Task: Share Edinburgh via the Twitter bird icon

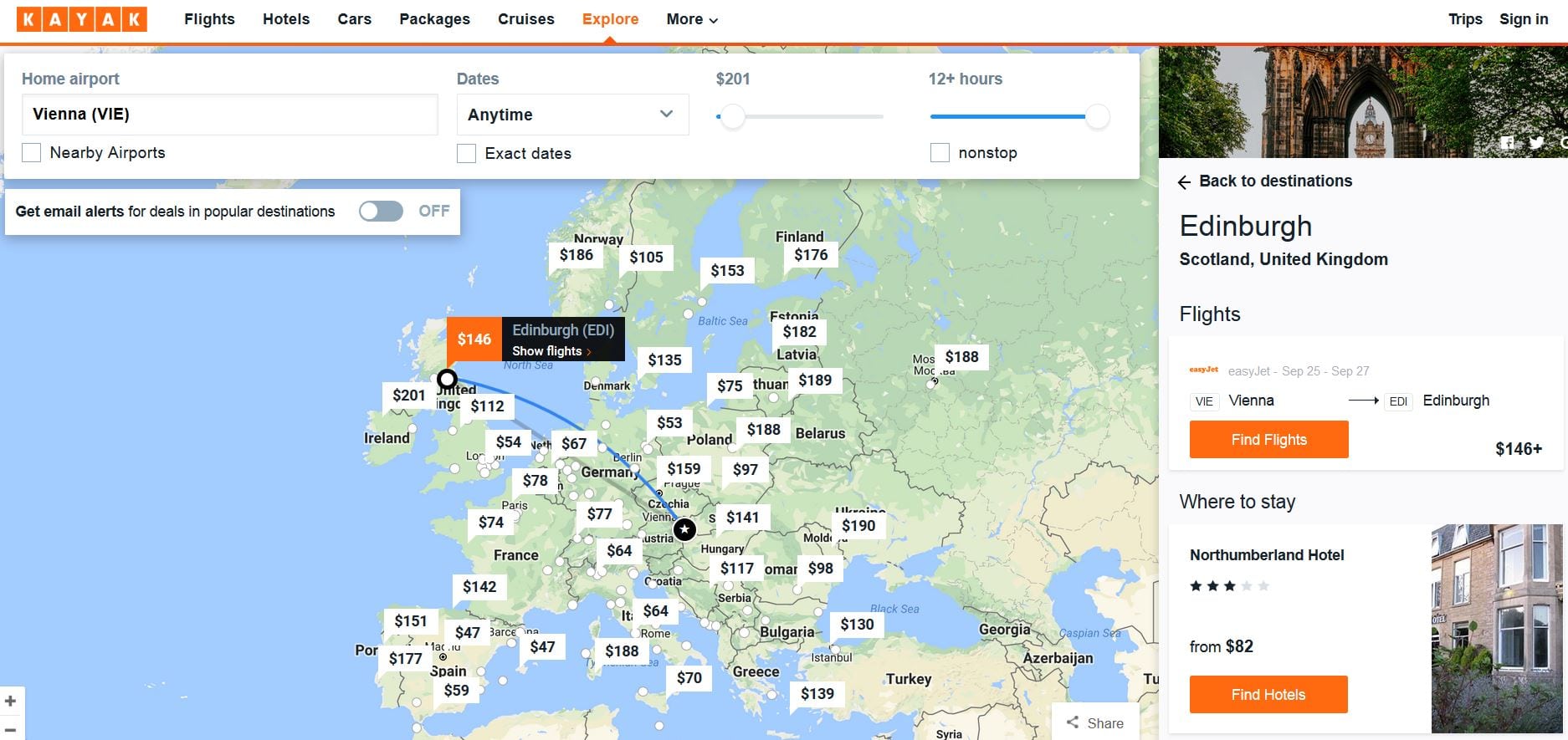Action: 1536,143
